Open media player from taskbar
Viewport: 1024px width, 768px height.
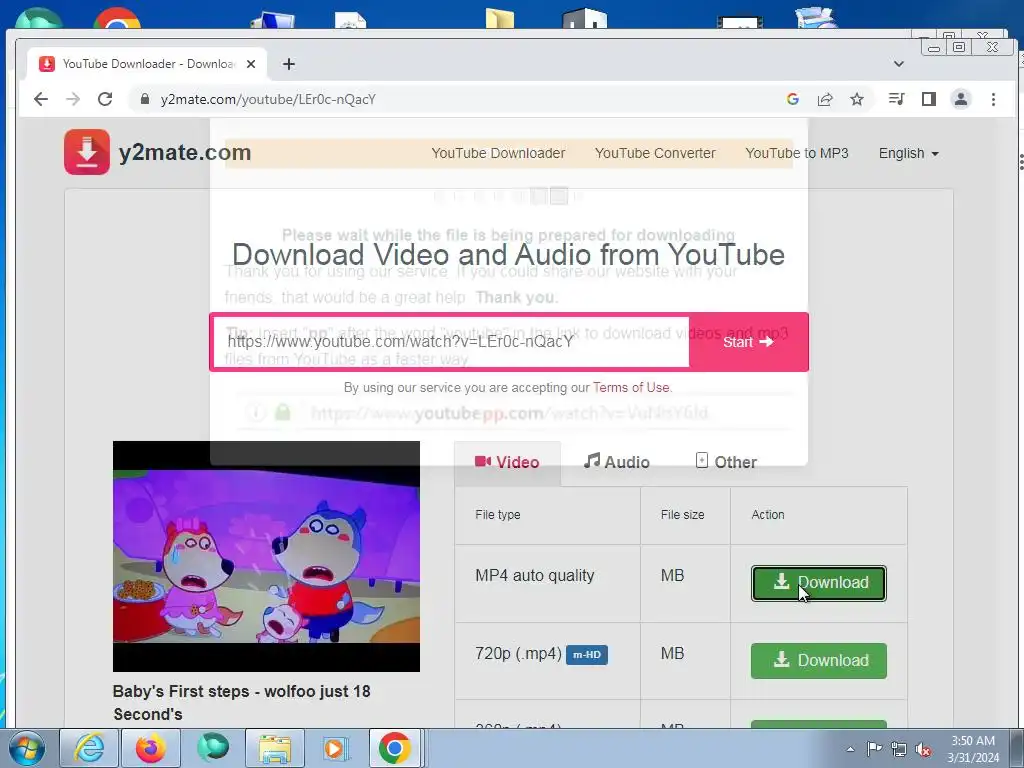click(x=336, y=748)
